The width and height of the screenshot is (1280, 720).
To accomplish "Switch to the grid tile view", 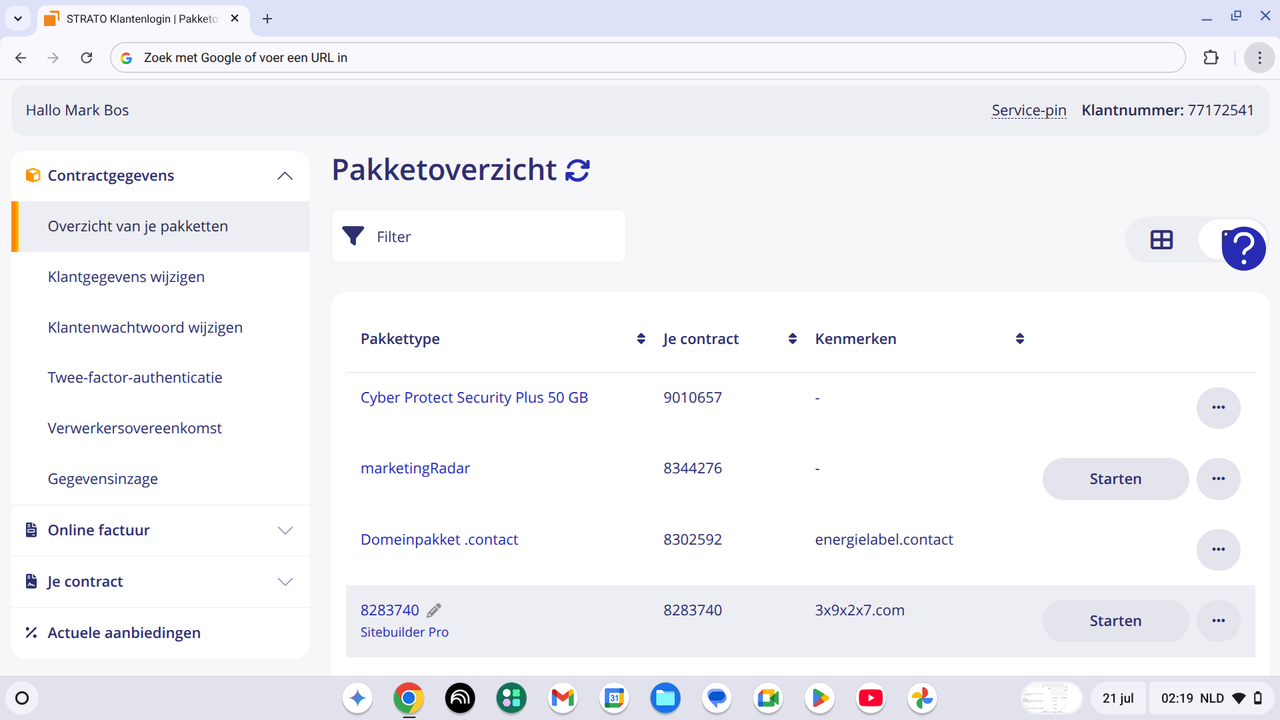I will pos(1161,240).
